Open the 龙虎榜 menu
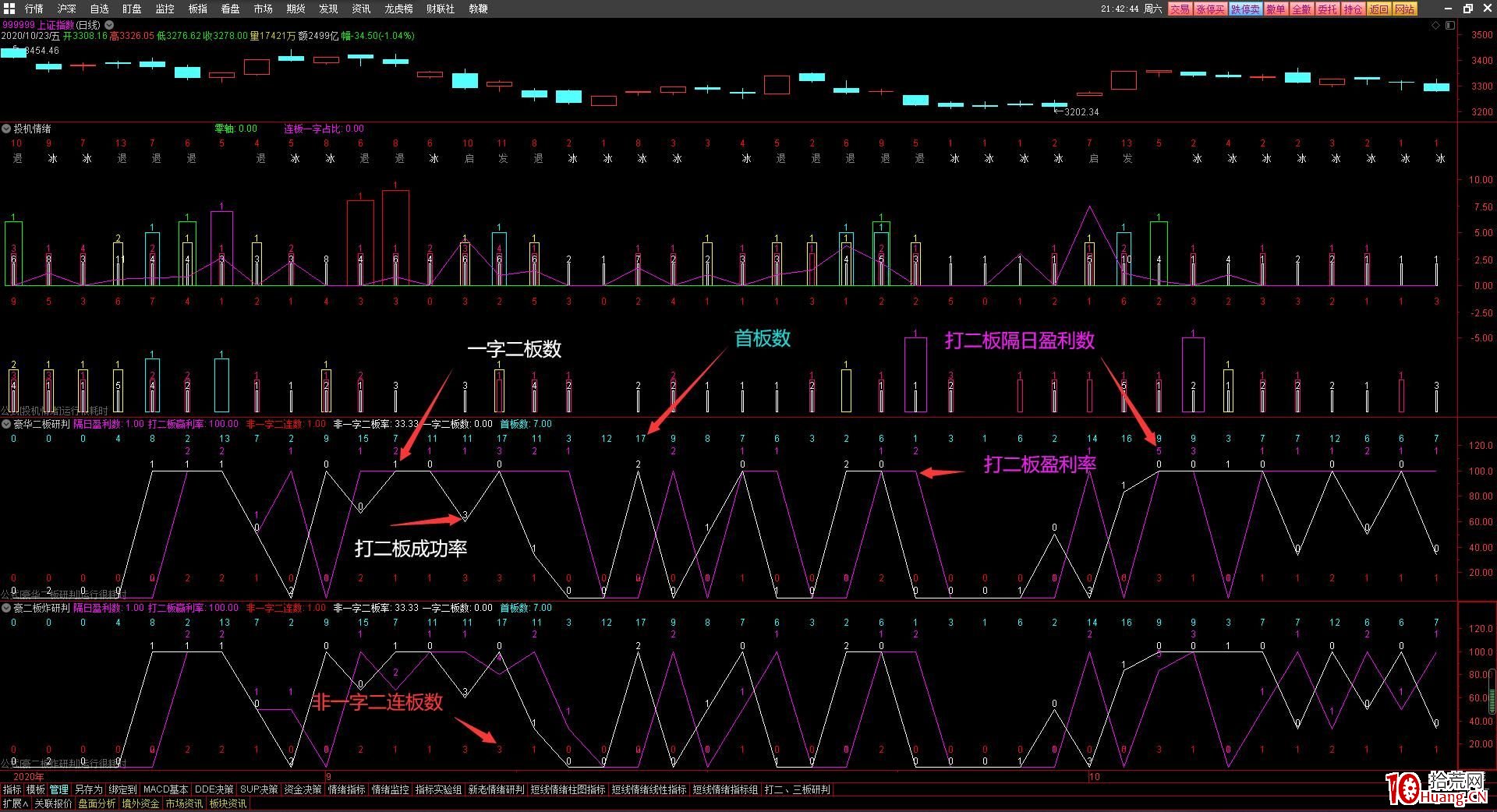1497x812 pixels. tap(398, 9)
